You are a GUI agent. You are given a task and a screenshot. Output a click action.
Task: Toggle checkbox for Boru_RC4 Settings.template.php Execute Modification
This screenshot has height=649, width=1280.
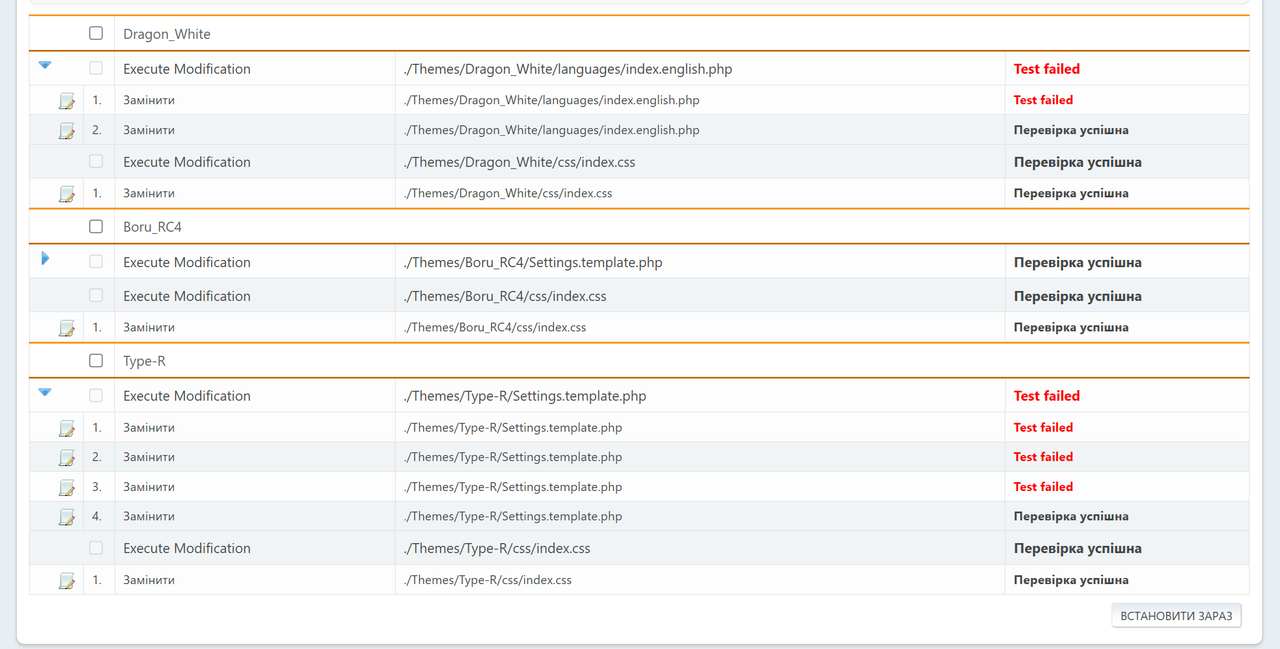[96, 261]
